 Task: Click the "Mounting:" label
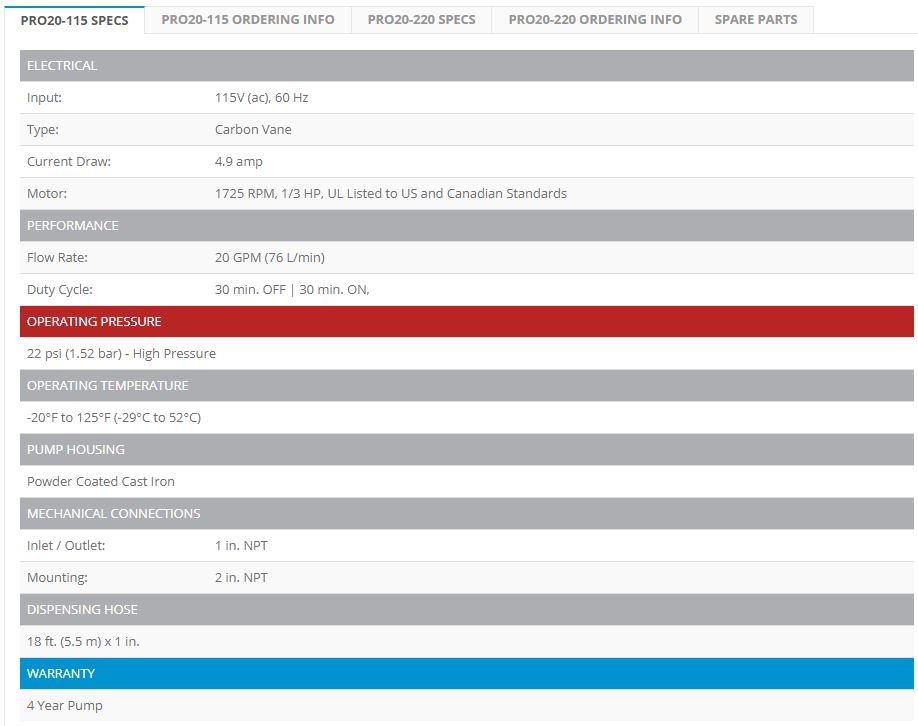tap(57, 578)
